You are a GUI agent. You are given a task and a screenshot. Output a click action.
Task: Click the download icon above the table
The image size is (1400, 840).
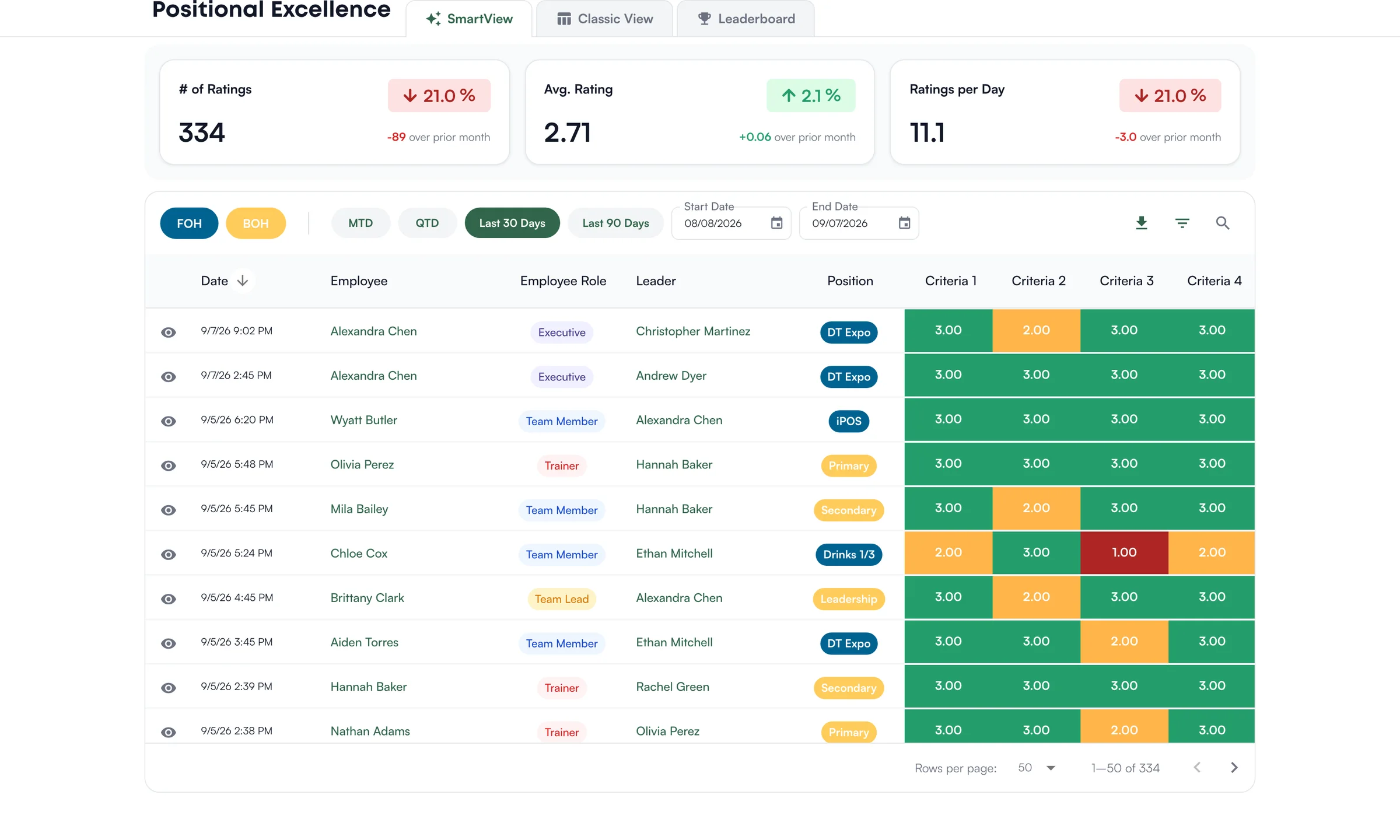tap(1142, 223)
